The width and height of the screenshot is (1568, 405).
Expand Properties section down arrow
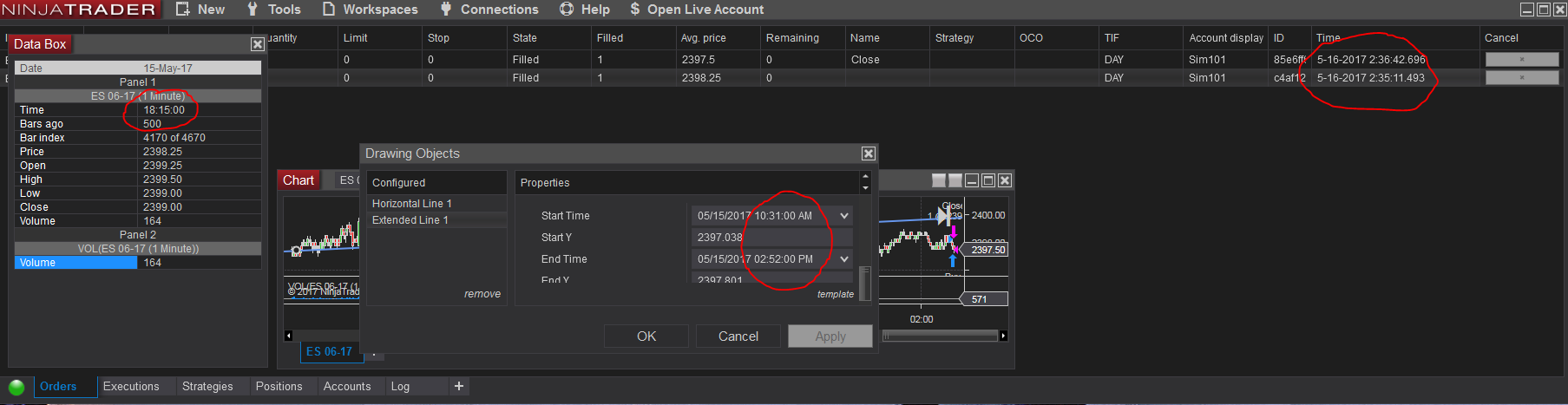tap(865, 188)
